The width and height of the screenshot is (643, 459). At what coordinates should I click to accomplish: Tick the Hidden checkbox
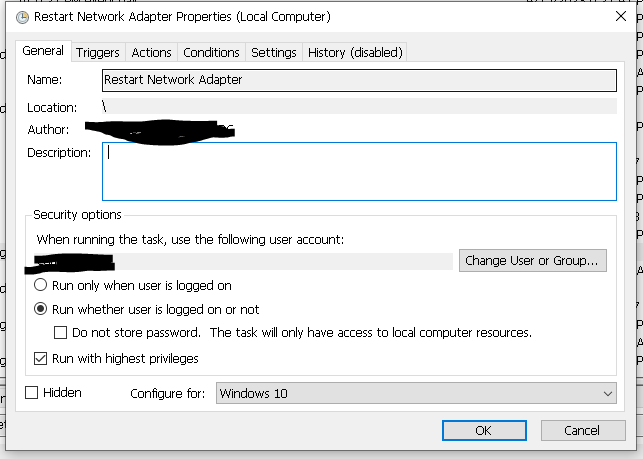click(x=32, y=393)
